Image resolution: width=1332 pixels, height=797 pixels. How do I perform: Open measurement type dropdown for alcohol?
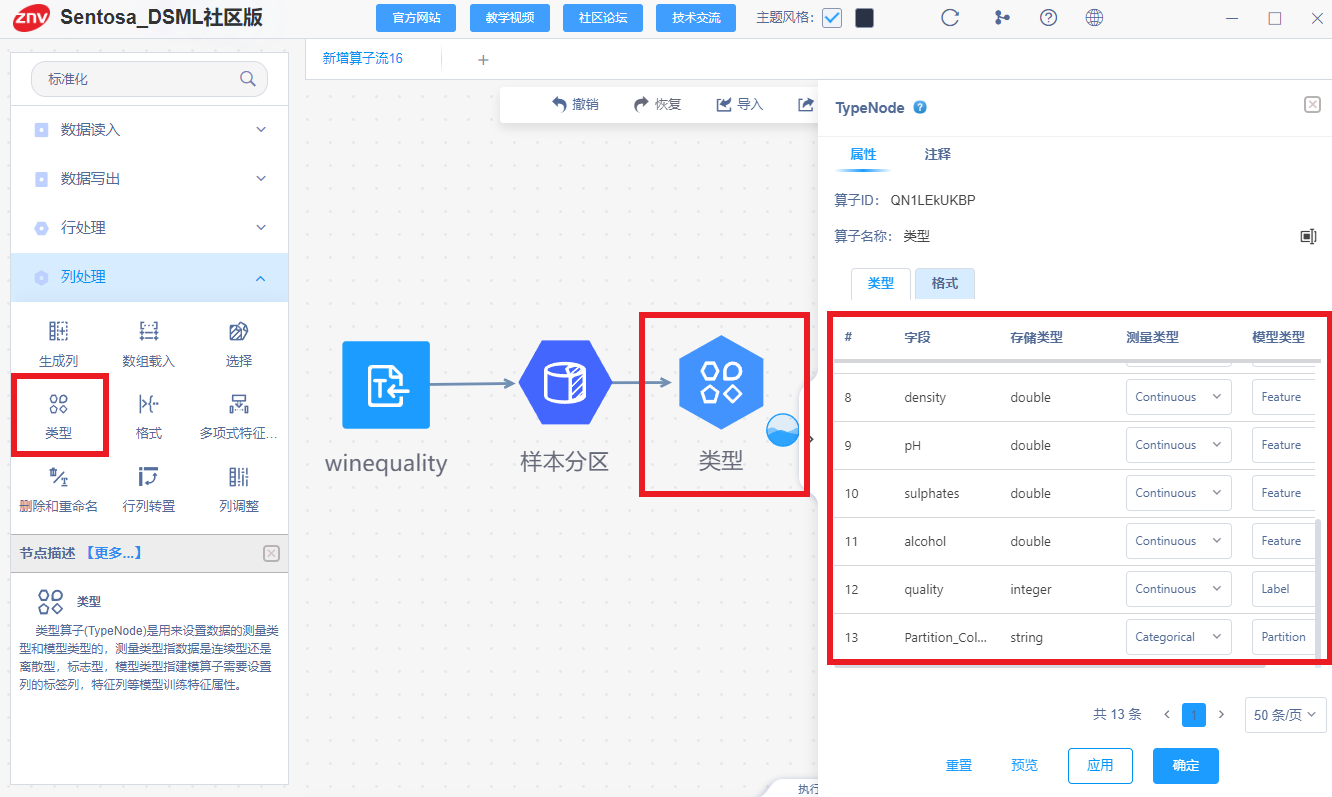tap(1179, 541)
